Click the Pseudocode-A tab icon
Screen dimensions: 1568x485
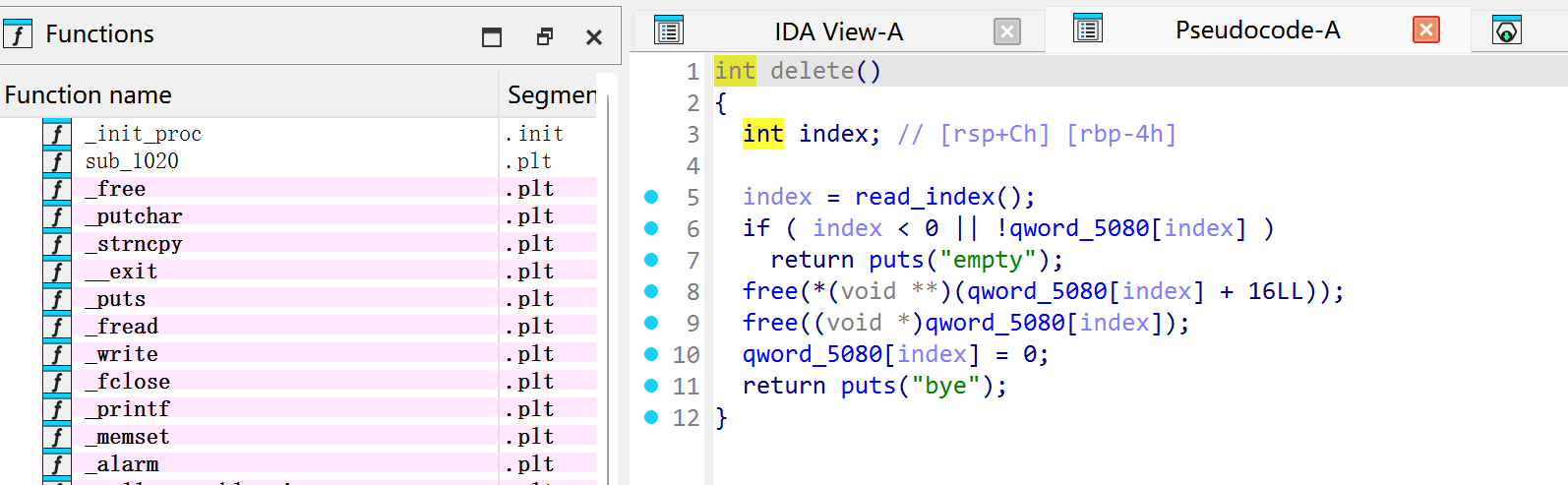pos(1088,29)
